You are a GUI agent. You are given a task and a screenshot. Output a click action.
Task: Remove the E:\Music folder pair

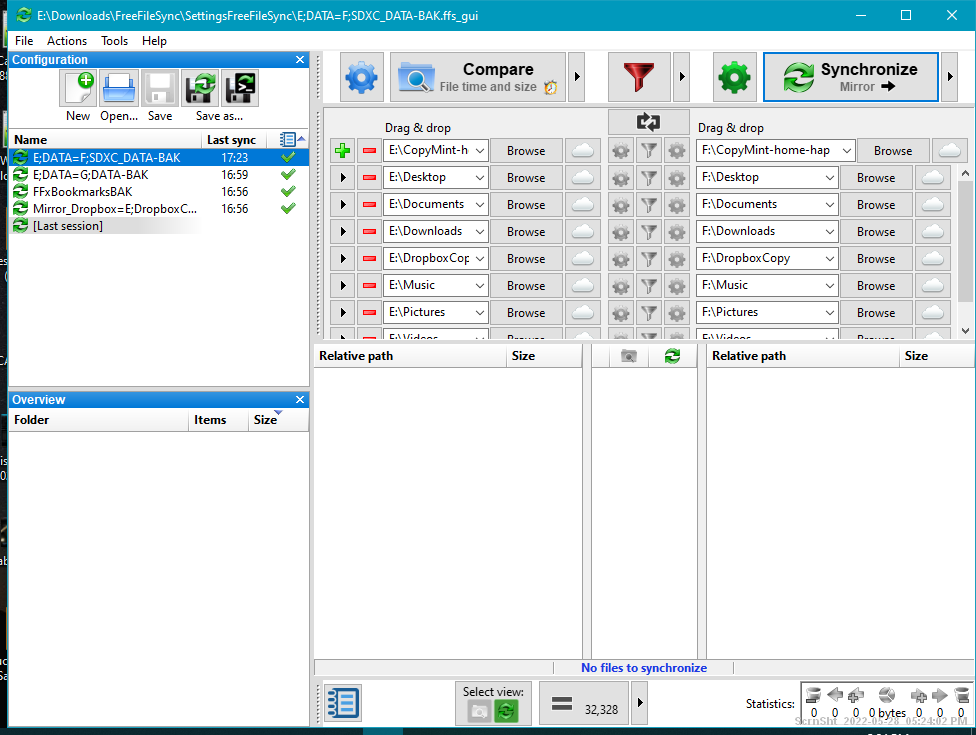[x=369, y=286]
